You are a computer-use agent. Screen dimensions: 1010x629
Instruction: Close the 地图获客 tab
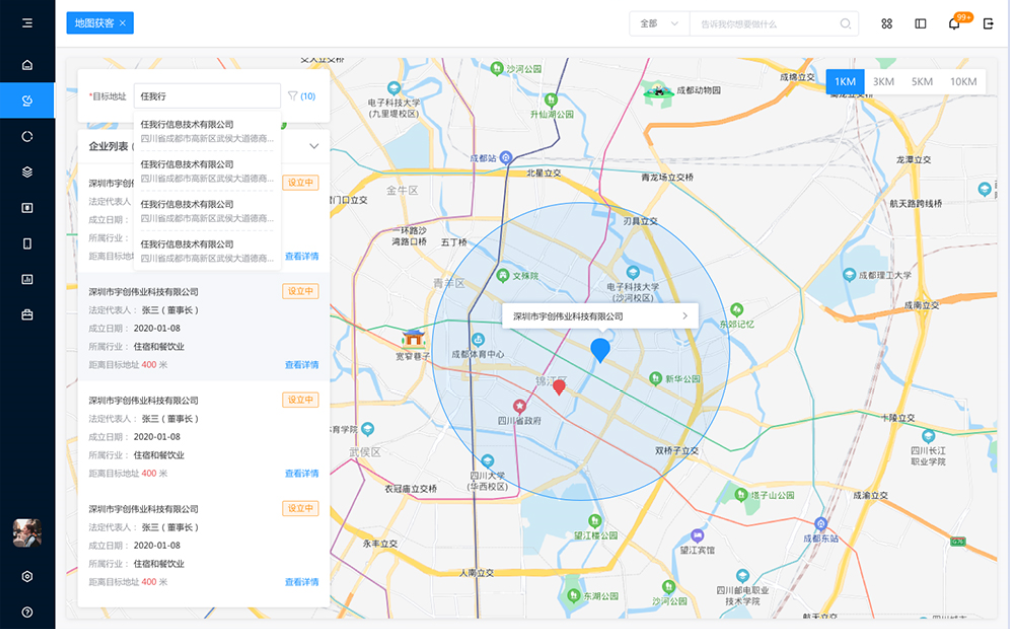tap(122, 23)
